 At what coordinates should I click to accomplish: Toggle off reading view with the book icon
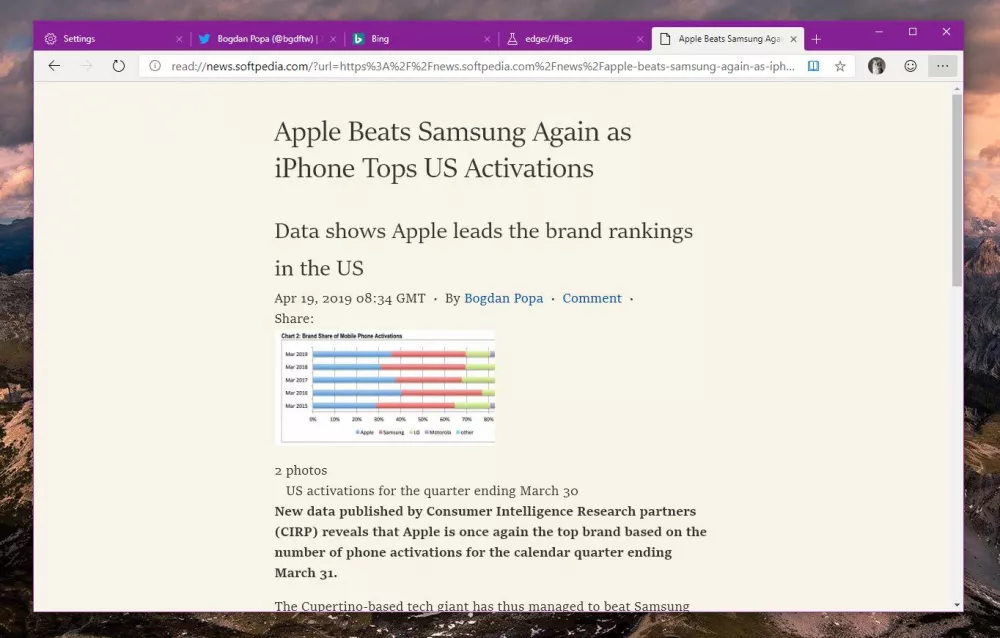[x=813, y=65]
